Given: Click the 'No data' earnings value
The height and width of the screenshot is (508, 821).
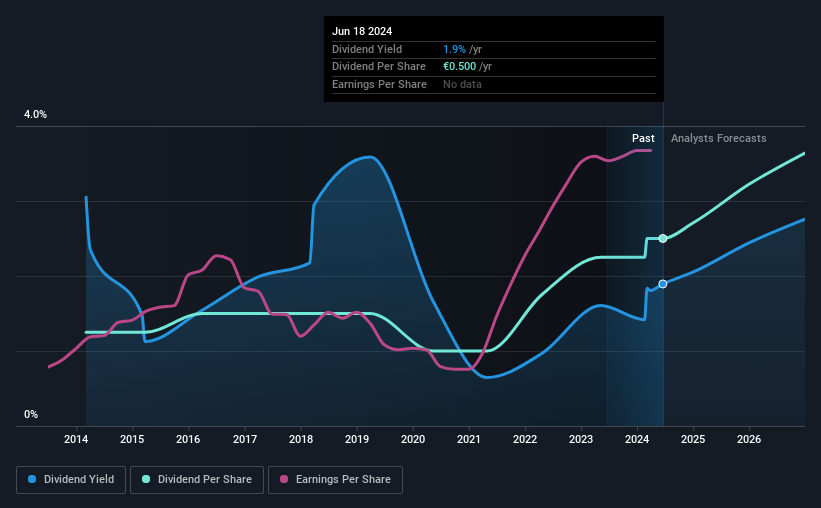Looking at the screenshot, I should click(x=462, y=84).
